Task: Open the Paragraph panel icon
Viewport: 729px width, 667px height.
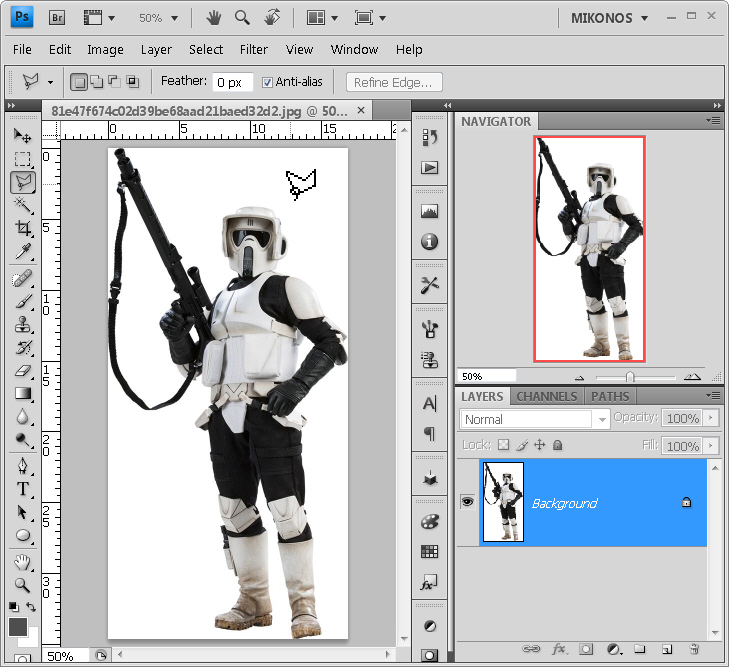Action: pos(430,434)
